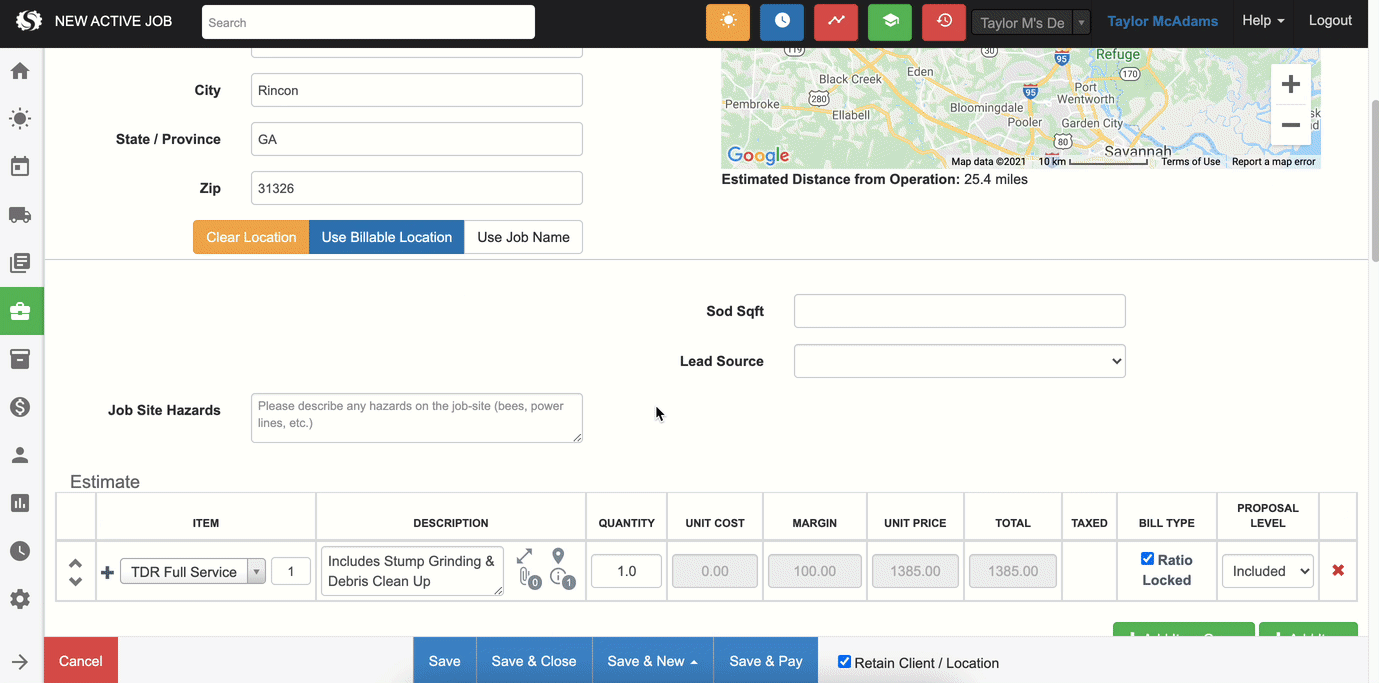Screen dimensions: 1379x683
Task: Click the red chart trends button
Action: click(x=835, y=22)
